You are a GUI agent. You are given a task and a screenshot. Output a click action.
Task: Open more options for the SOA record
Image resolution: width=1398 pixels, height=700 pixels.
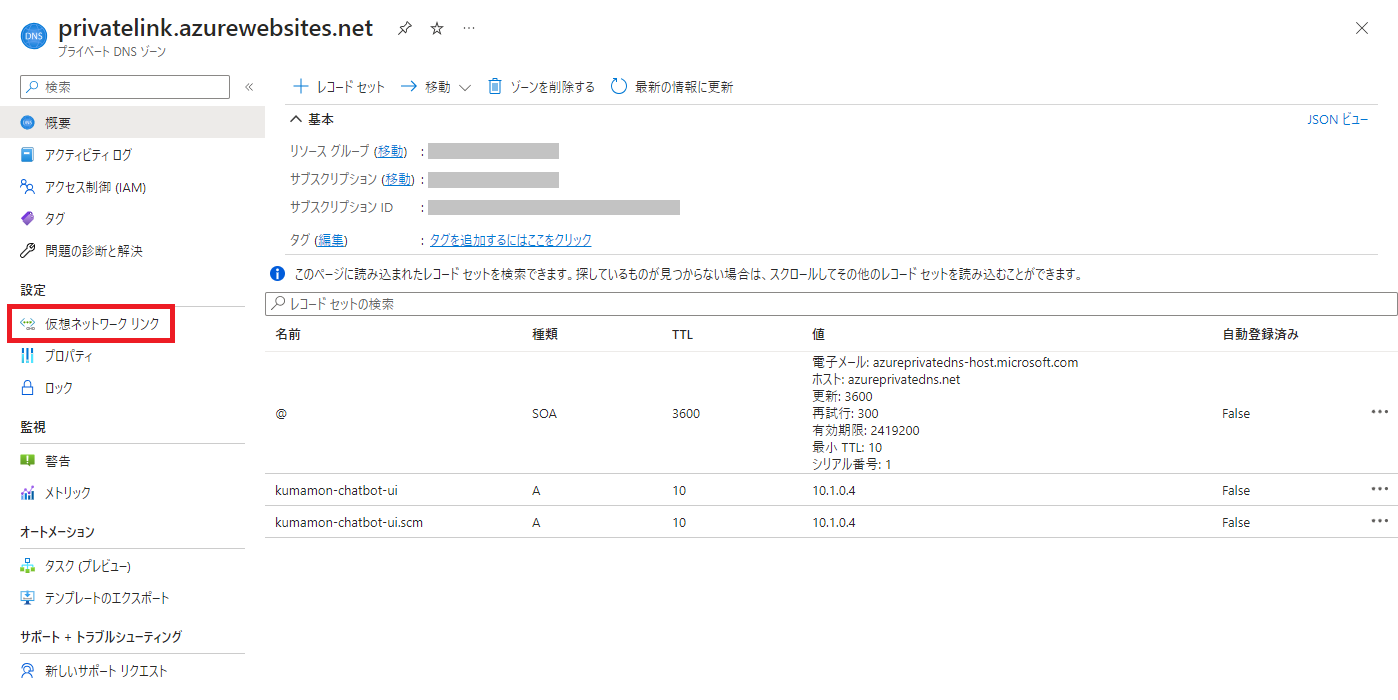1380,412
